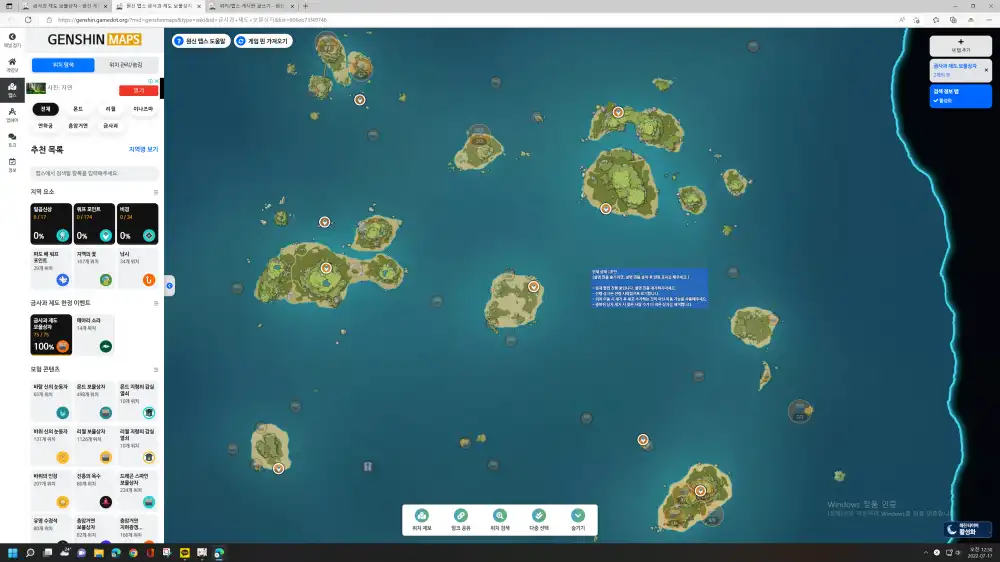Click the 지역명 보기 link
Viewport: 1000px width, 562px height.
click(143, 149)
